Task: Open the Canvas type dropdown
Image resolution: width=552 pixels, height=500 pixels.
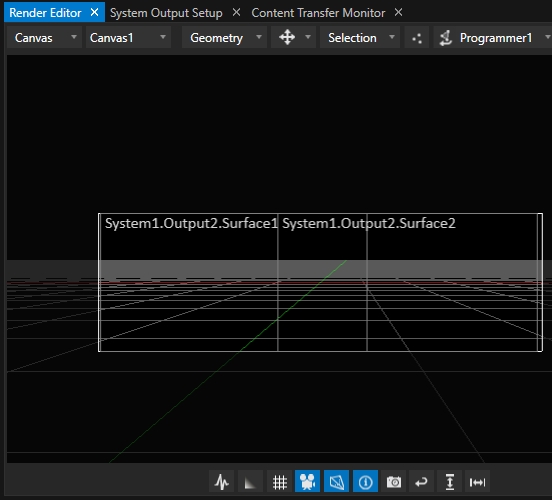Action: pos(45,37)
